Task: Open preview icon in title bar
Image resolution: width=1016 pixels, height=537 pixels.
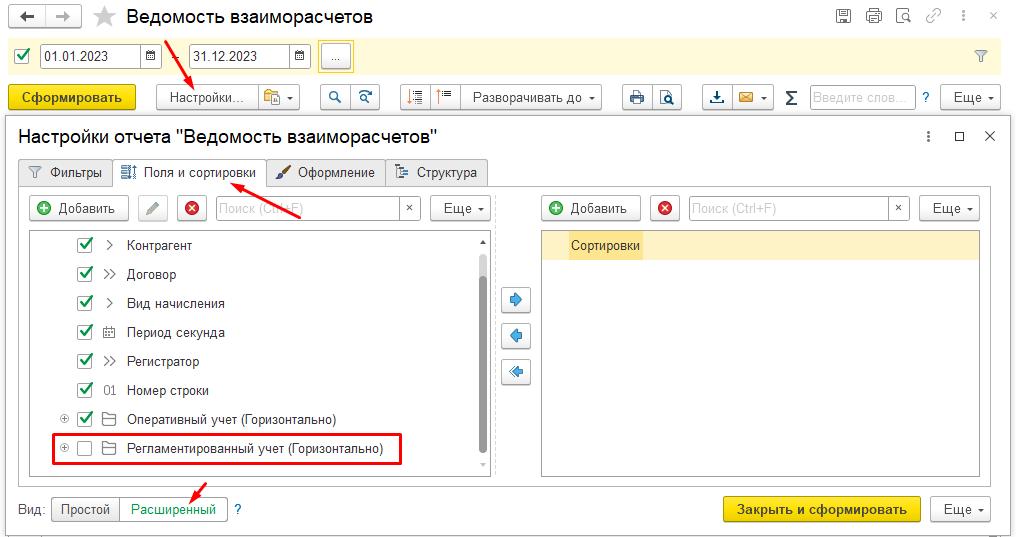Action: tap(903, 16)
